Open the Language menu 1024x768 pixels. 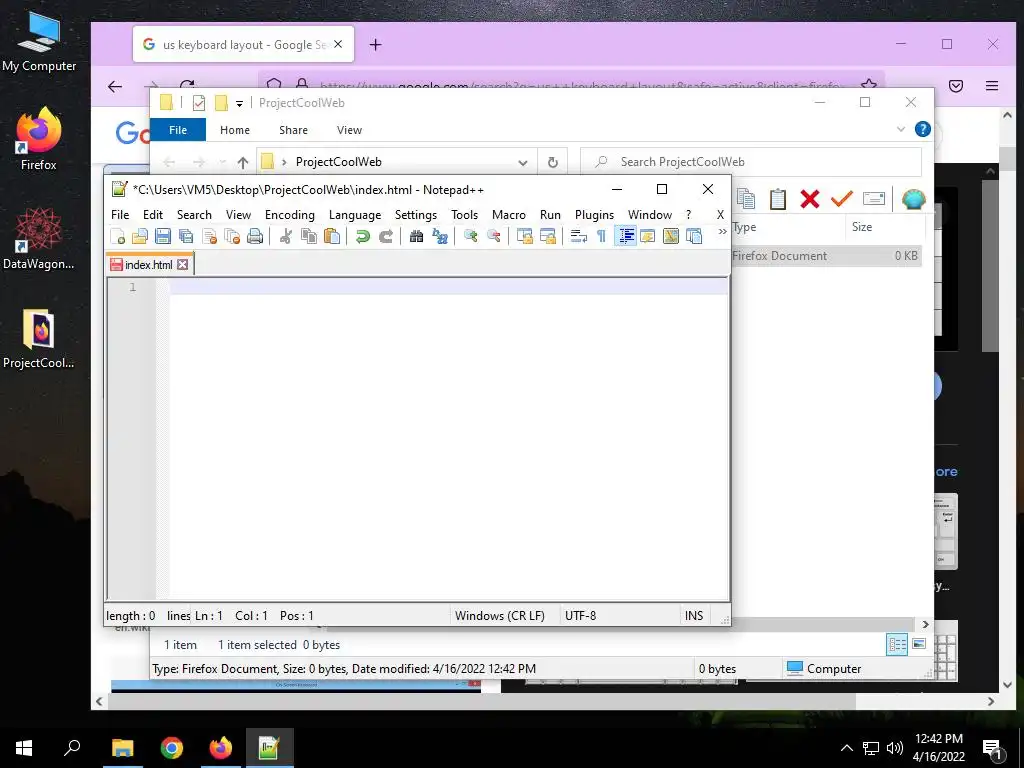tap(355, 215)
